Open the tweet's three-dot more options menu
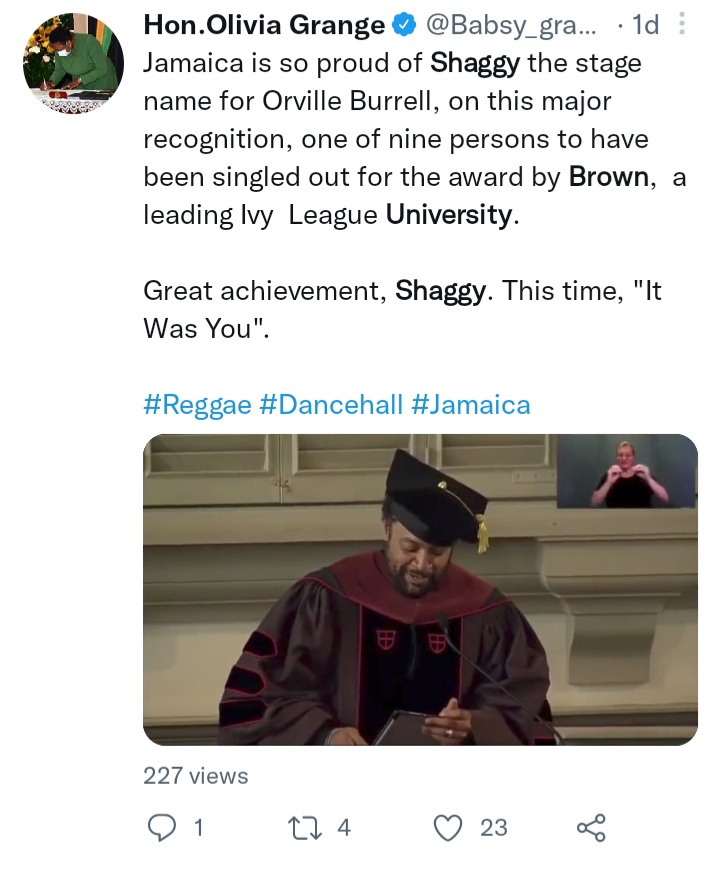Viewport: 720px width, 874px height. (x=681, y=25)
